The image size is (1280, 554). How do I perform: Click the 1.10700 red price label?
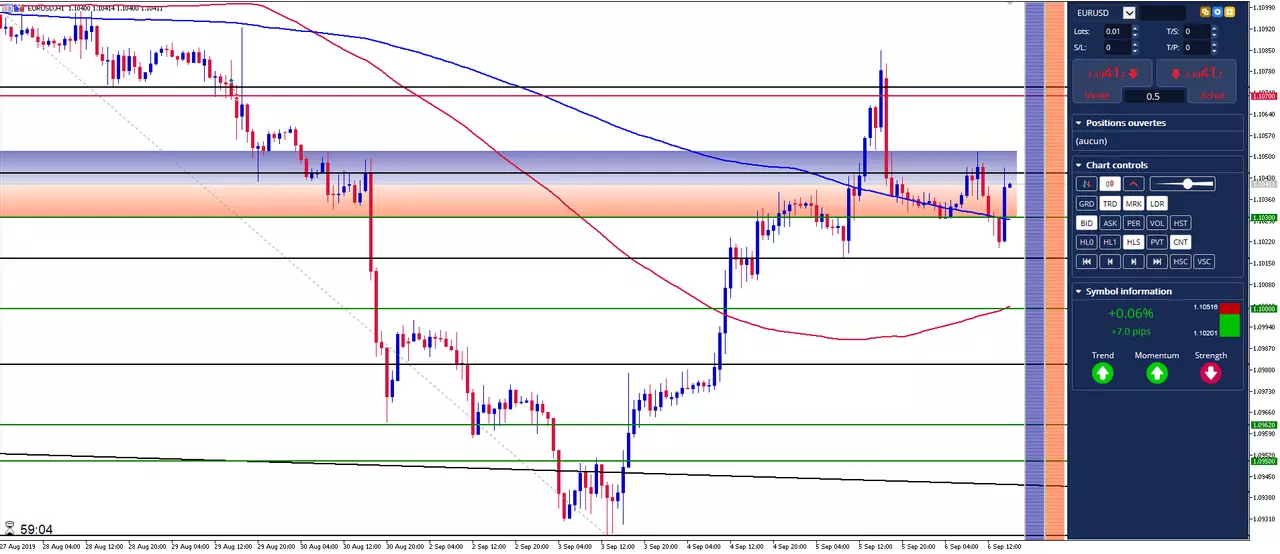1264,96
